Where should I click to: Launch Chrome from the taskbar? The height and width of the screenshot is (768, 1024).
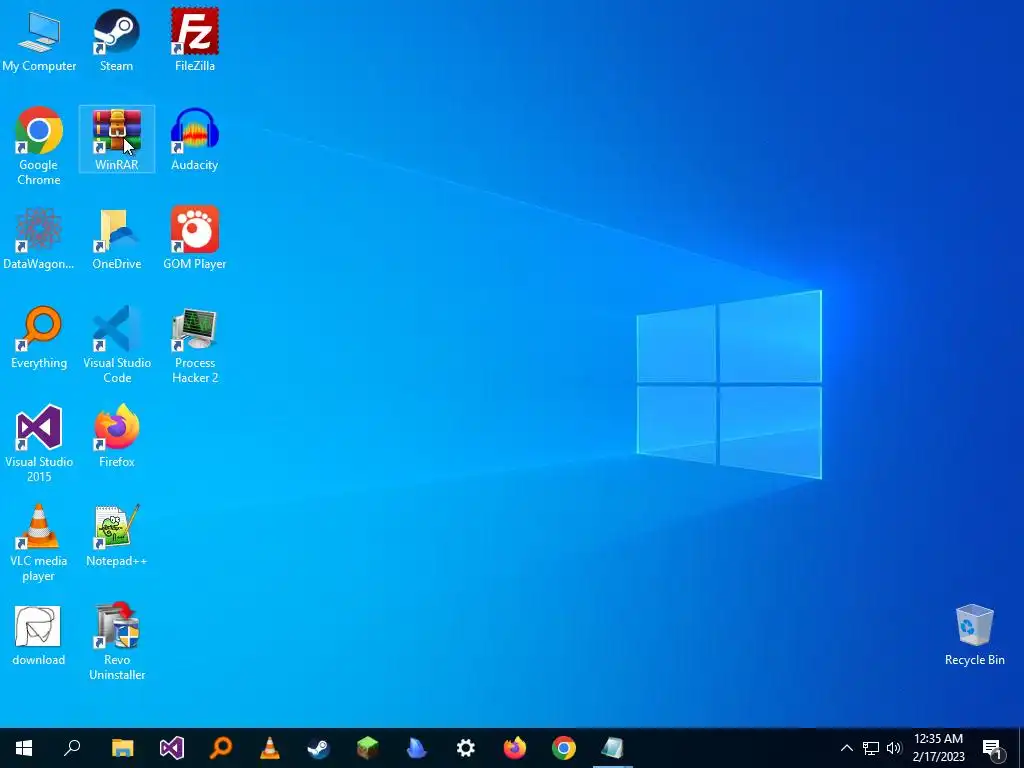point(564,748)
